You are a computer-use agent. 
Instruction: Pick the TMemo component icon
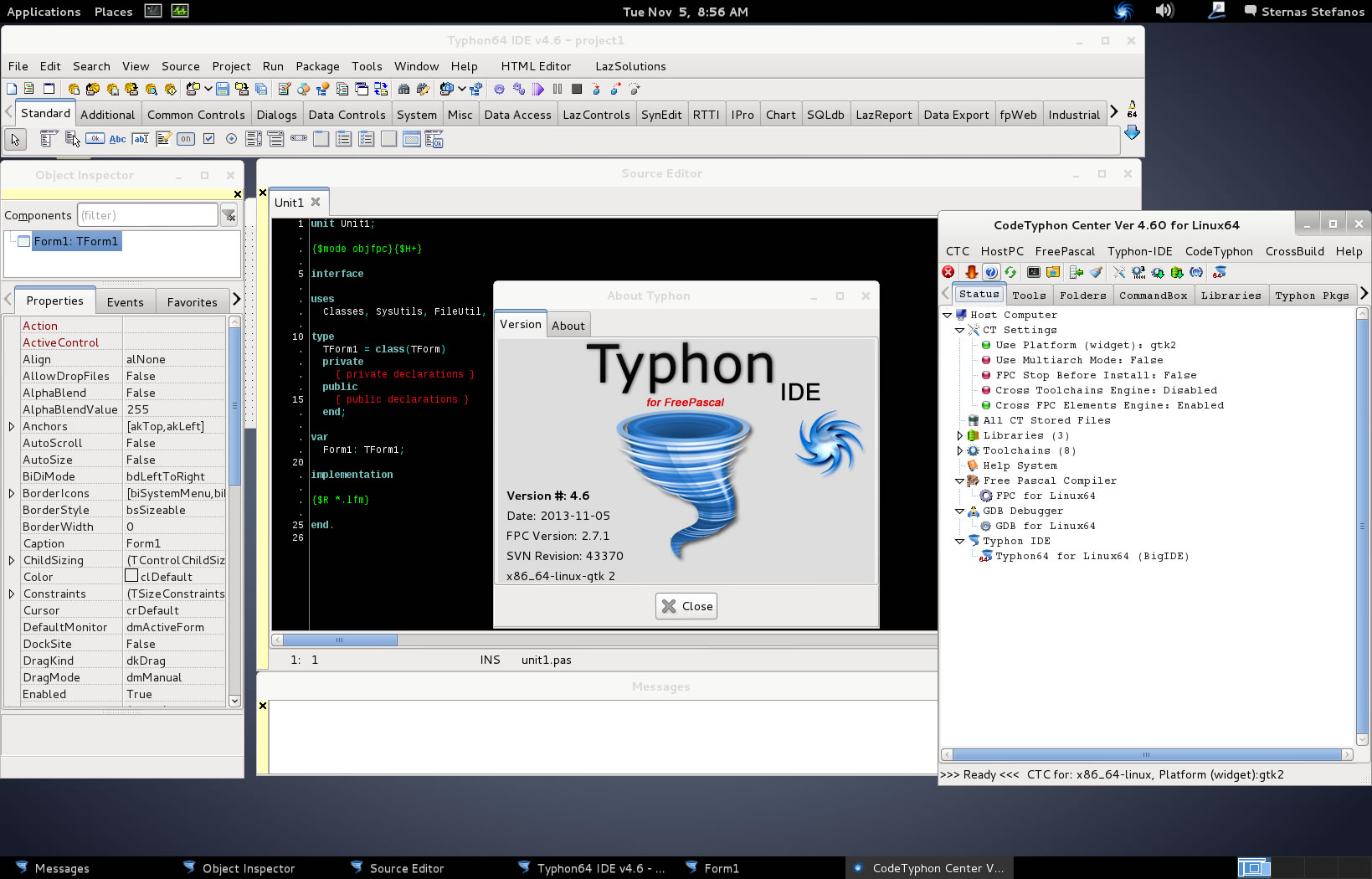click(163, 139)
